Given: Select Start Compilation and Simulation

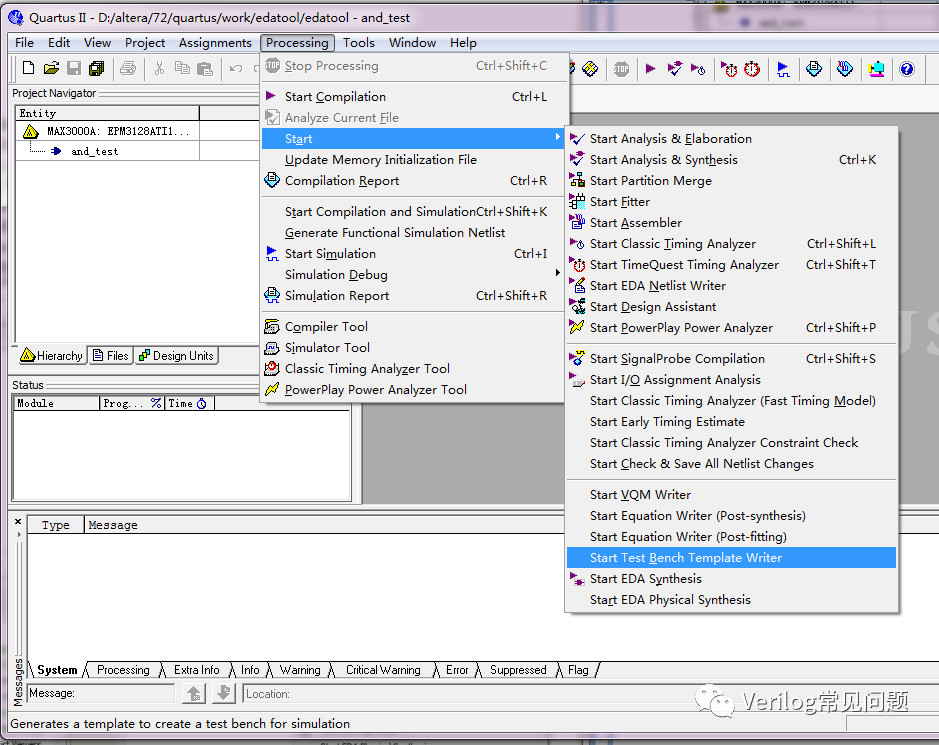Looking at the screenshot, I should pos(414,211).
